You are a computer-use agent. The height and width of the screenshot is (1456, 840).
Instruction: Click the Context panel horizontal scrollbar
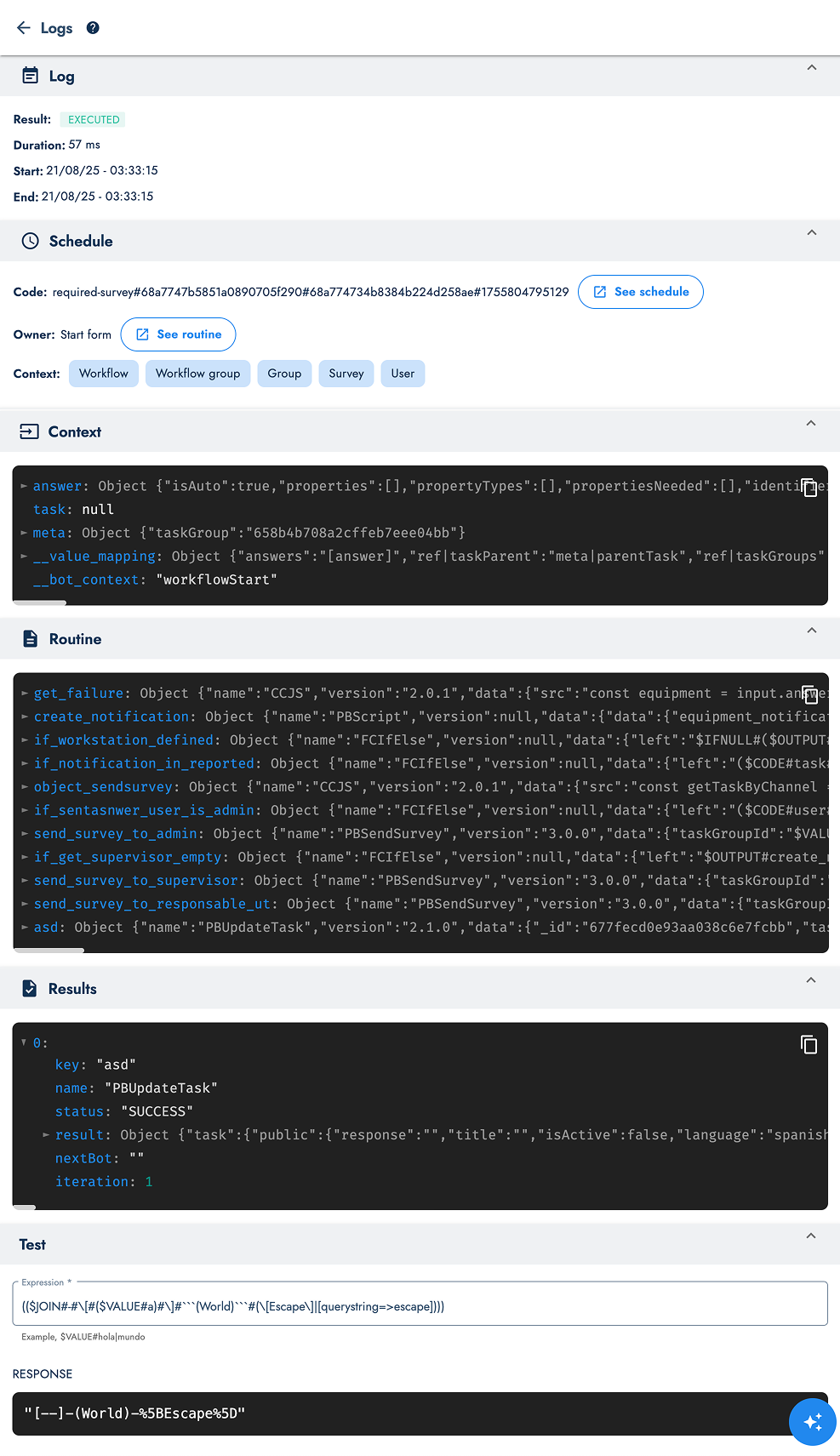(x=39, y=602)
